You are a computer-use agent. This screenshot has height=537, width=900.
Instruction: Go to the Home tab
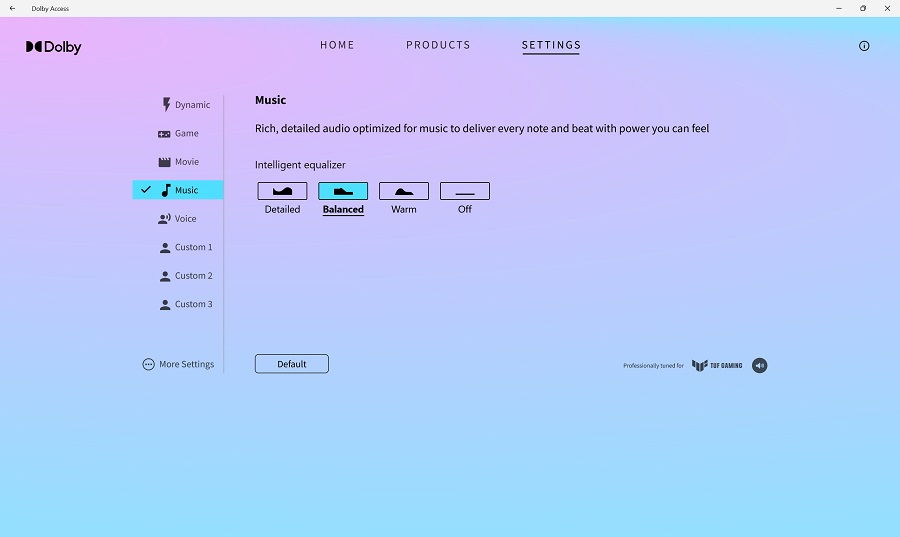[337, 45]
